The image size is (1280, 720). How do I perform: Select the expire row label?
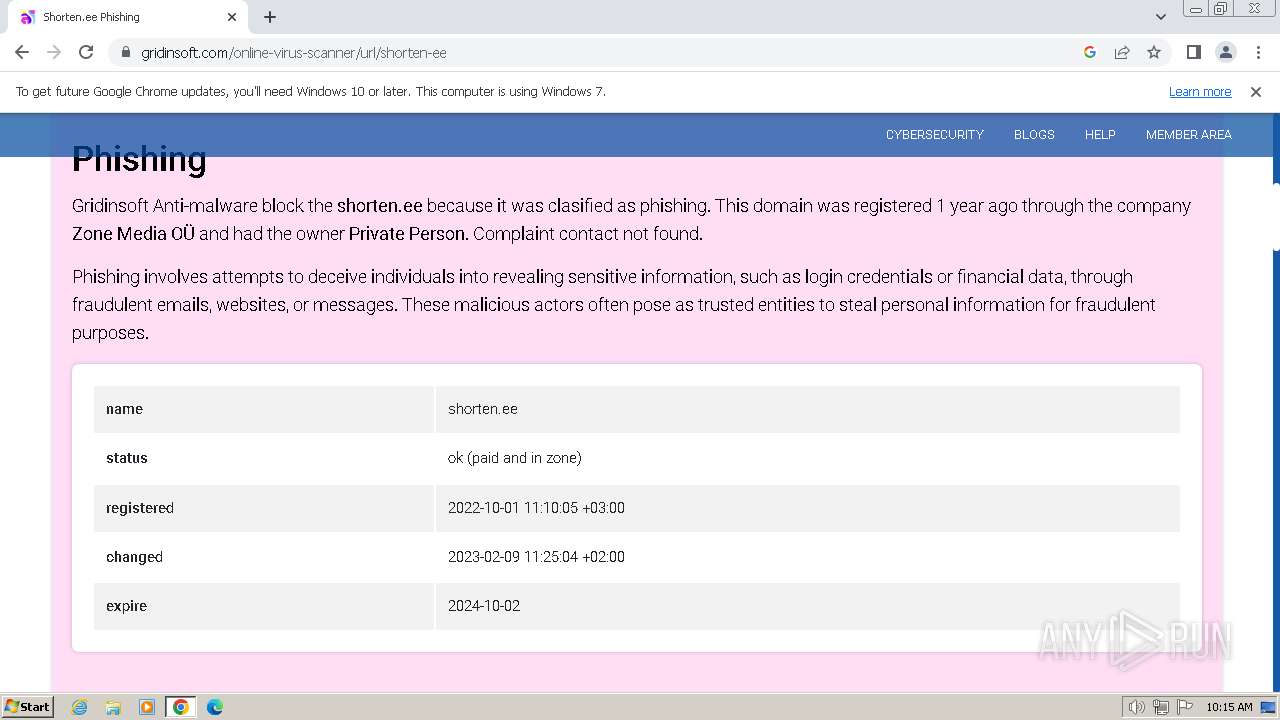126,606
